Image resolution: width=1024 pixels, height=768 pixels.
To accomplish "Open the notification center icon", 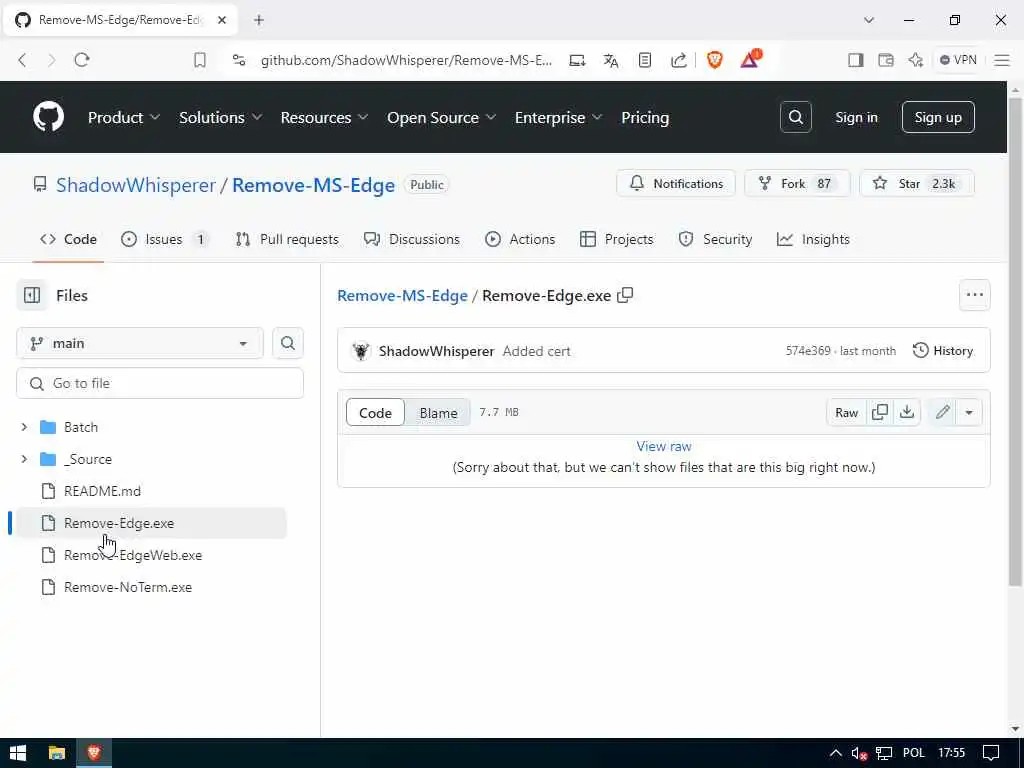I will (991, 753).
